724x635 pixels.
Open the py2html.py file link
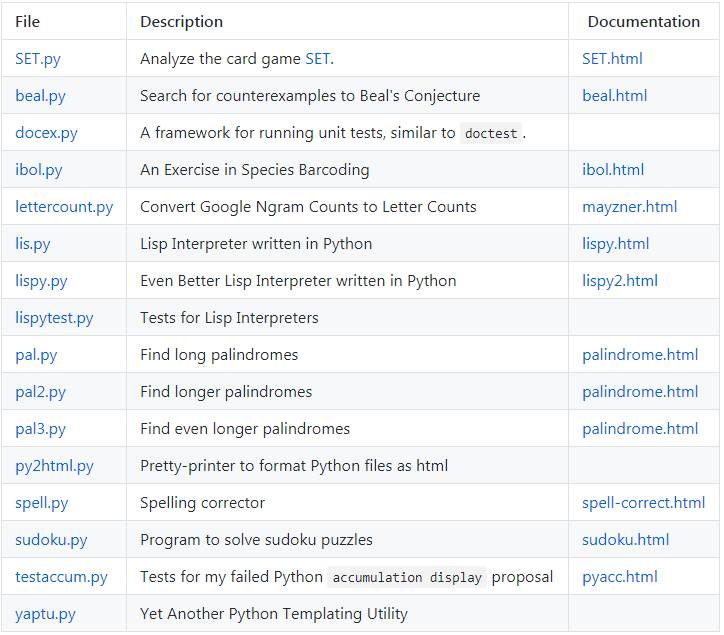tap(54, 466)
